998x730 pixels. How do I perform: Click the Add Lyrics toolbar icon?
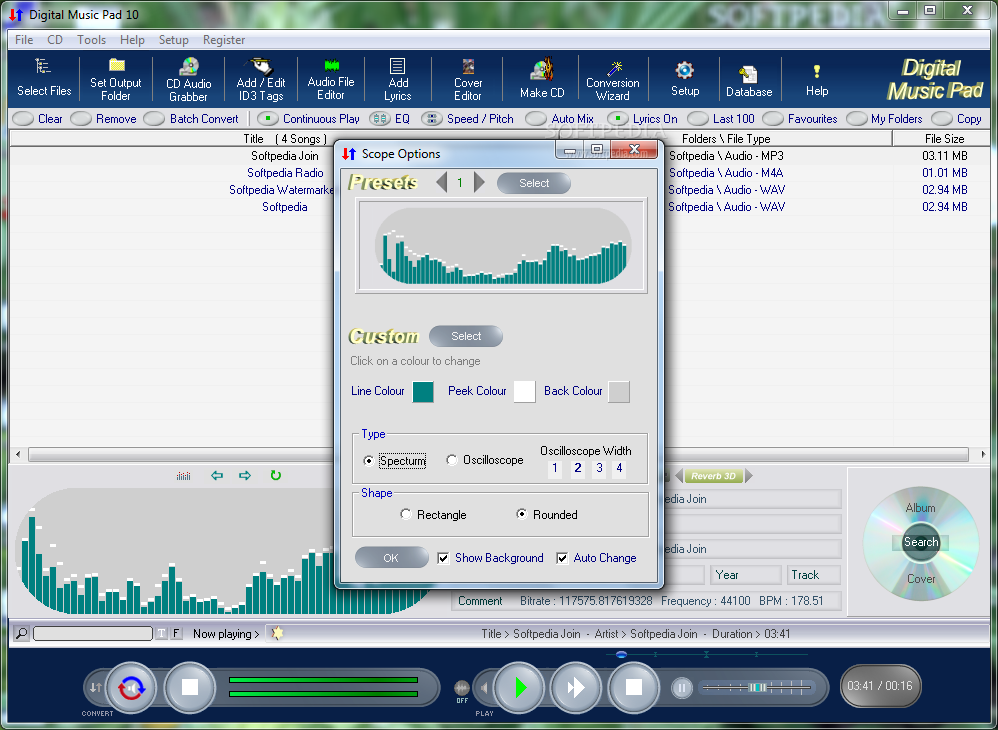click(398, 66)
